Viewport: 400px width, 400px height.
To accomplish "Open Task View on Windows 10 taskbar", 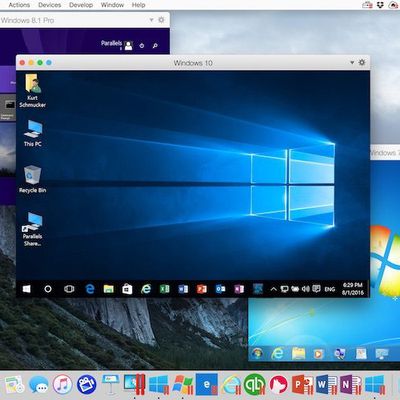I will (x=69, y=289).
